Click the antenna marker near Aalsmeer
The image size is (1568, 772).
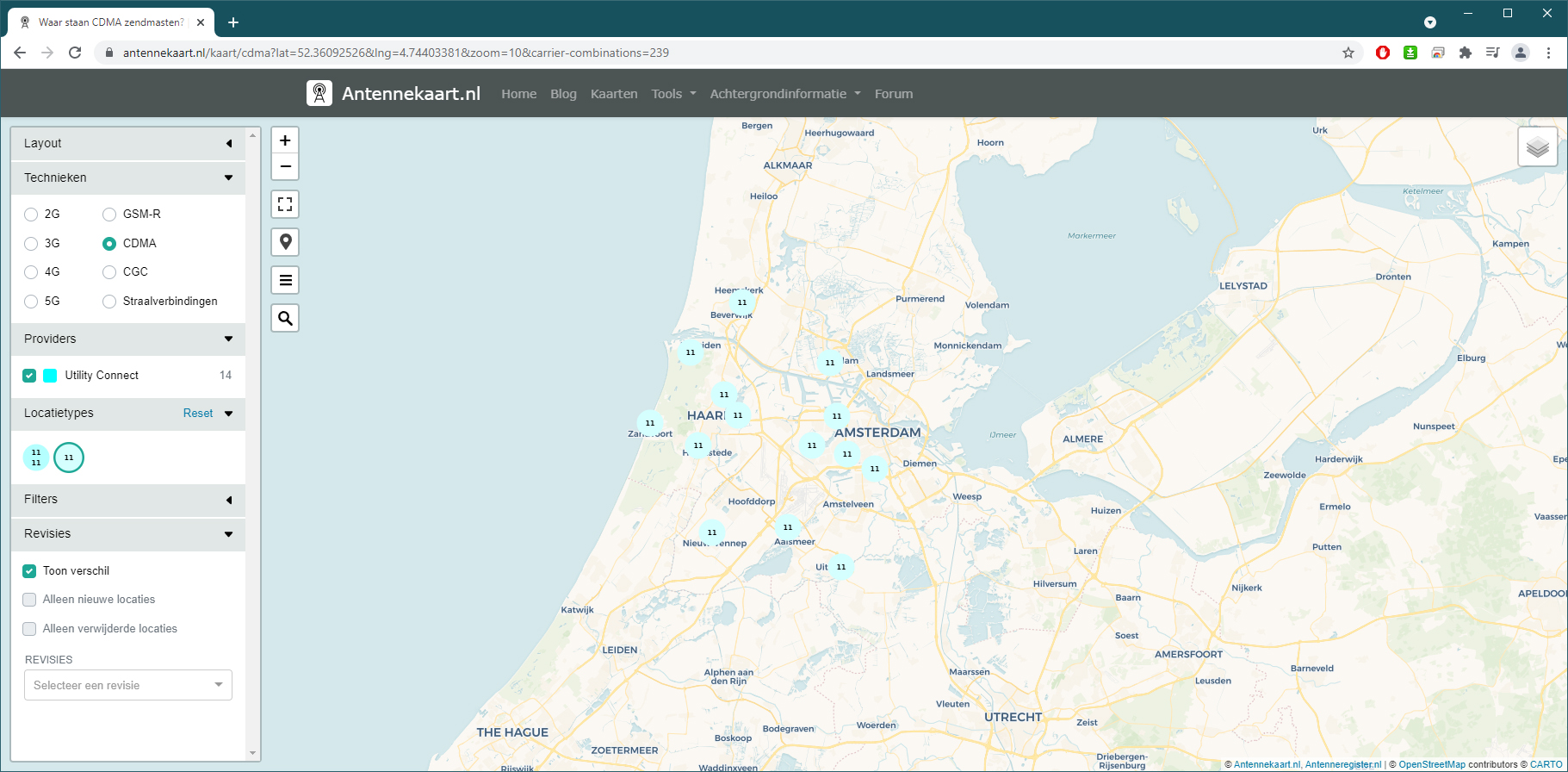coord(788,527)
